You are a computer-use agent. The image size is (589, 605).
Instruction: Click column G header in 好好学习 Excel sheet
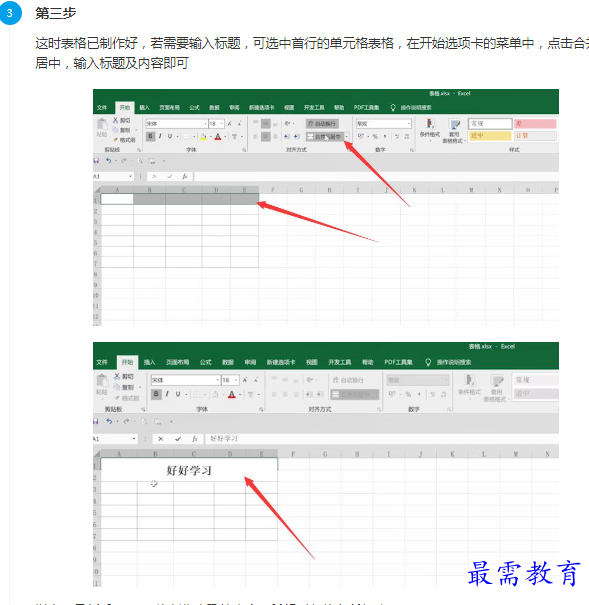325,454
